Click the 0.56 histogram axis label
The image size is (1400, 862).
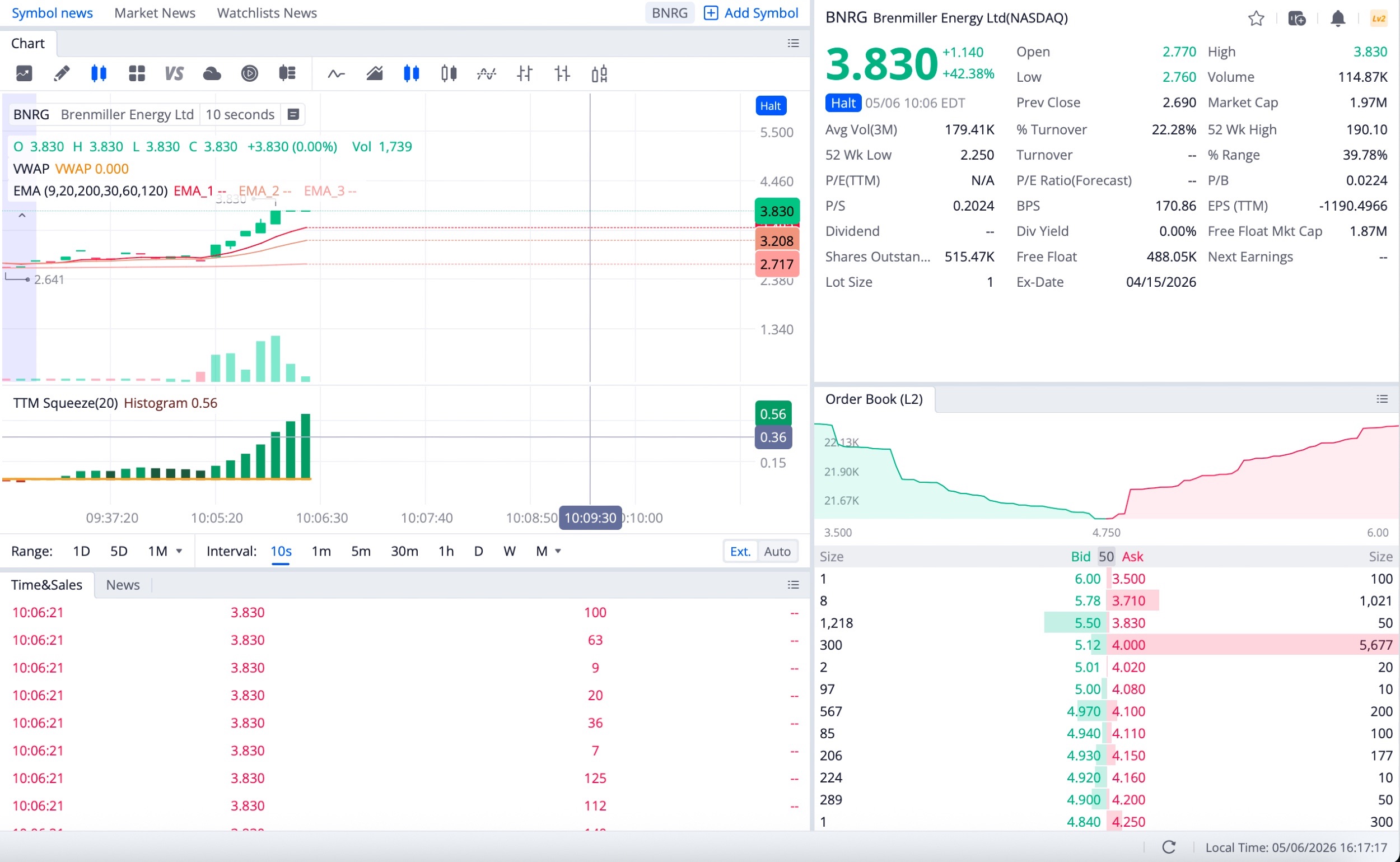tap(773, 414)
